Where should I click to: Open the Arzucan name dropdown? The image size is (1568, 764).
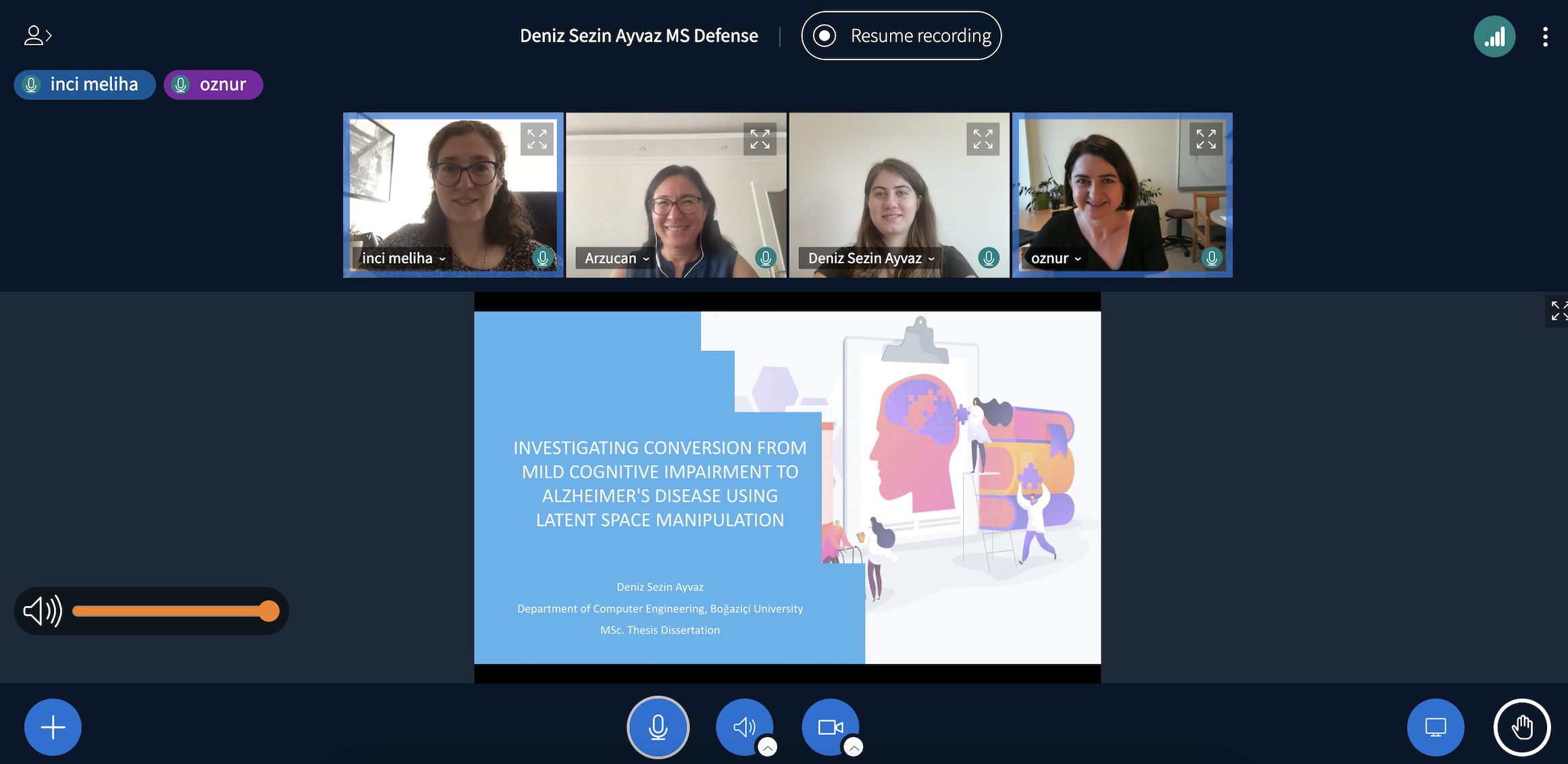pyautogui.click(x=617, y=258)
